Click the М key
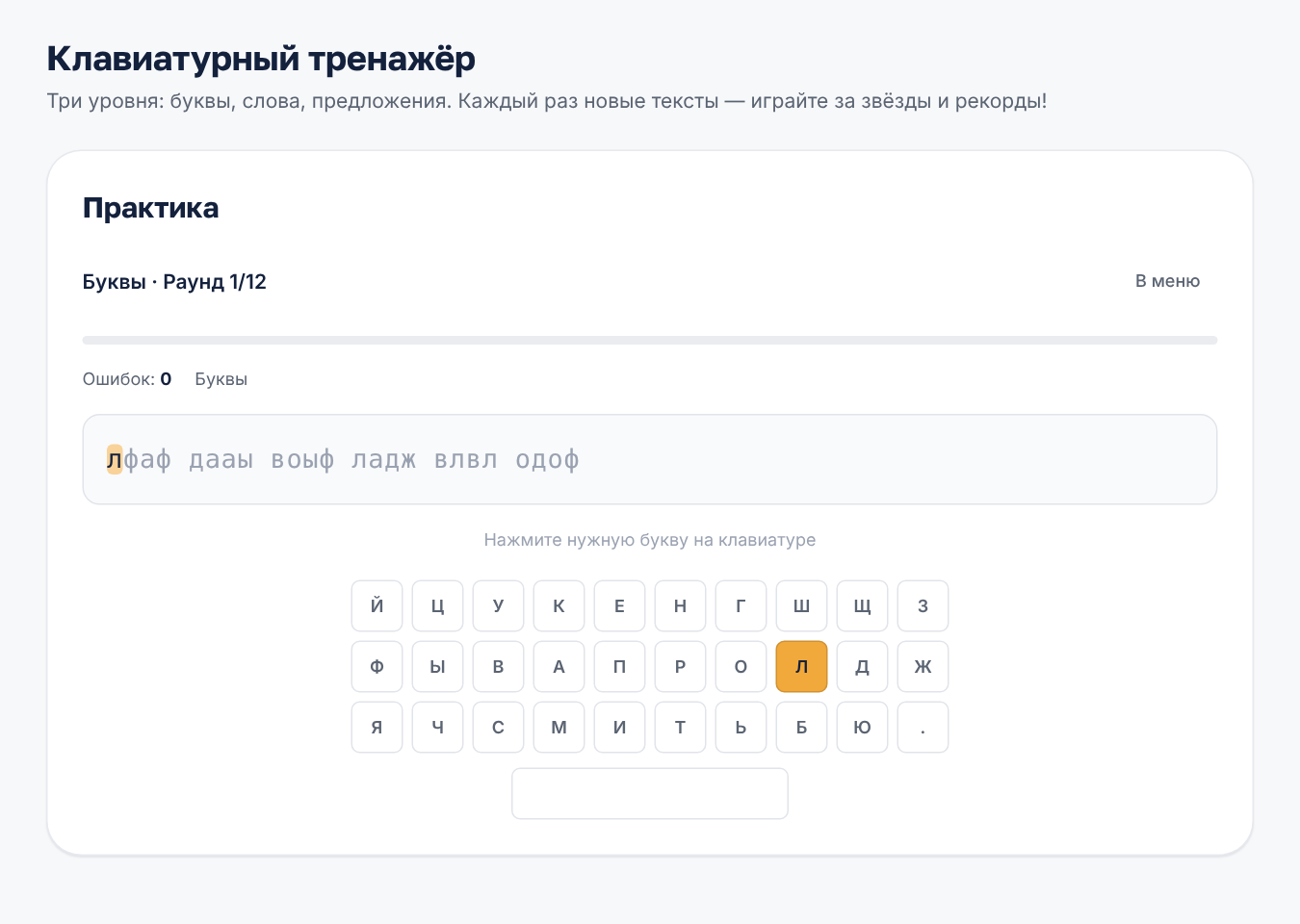 coord(559,727)
